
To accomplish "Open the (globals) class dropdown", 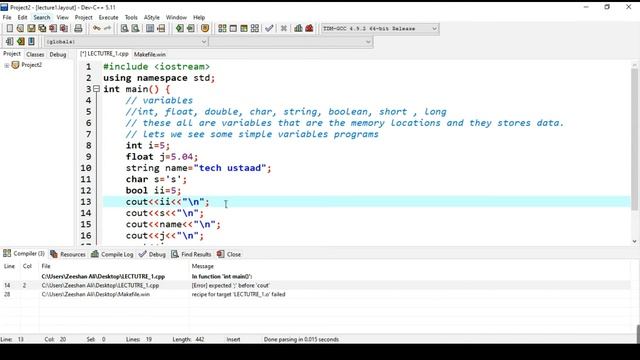I will [126, 42].
